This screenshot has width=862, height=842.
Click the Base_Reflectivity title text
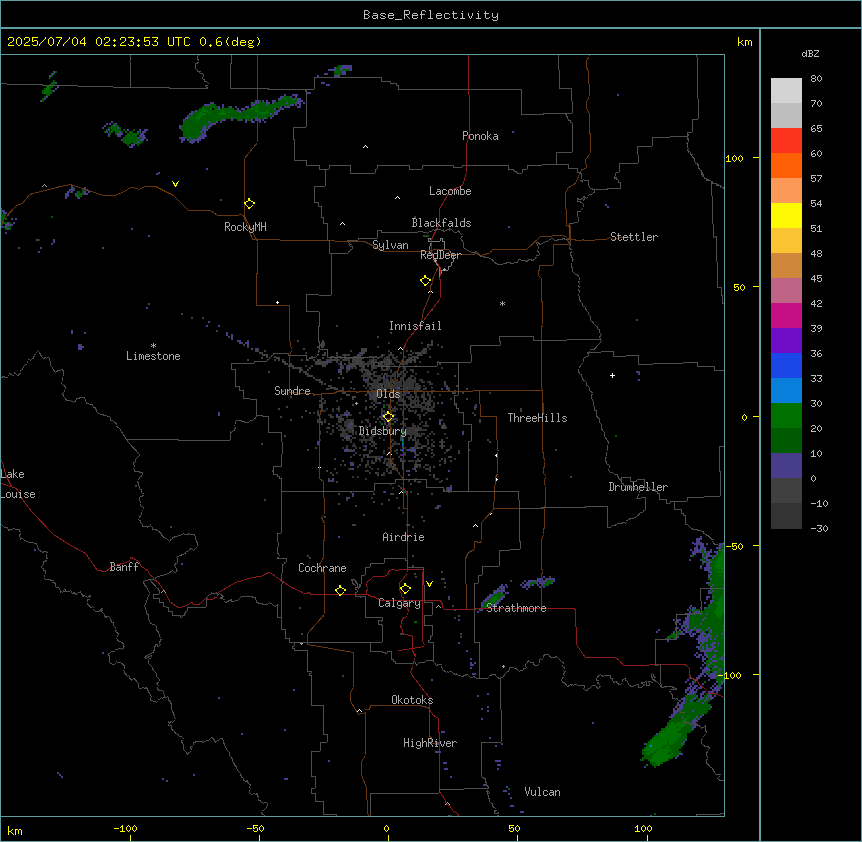[431, 15]
